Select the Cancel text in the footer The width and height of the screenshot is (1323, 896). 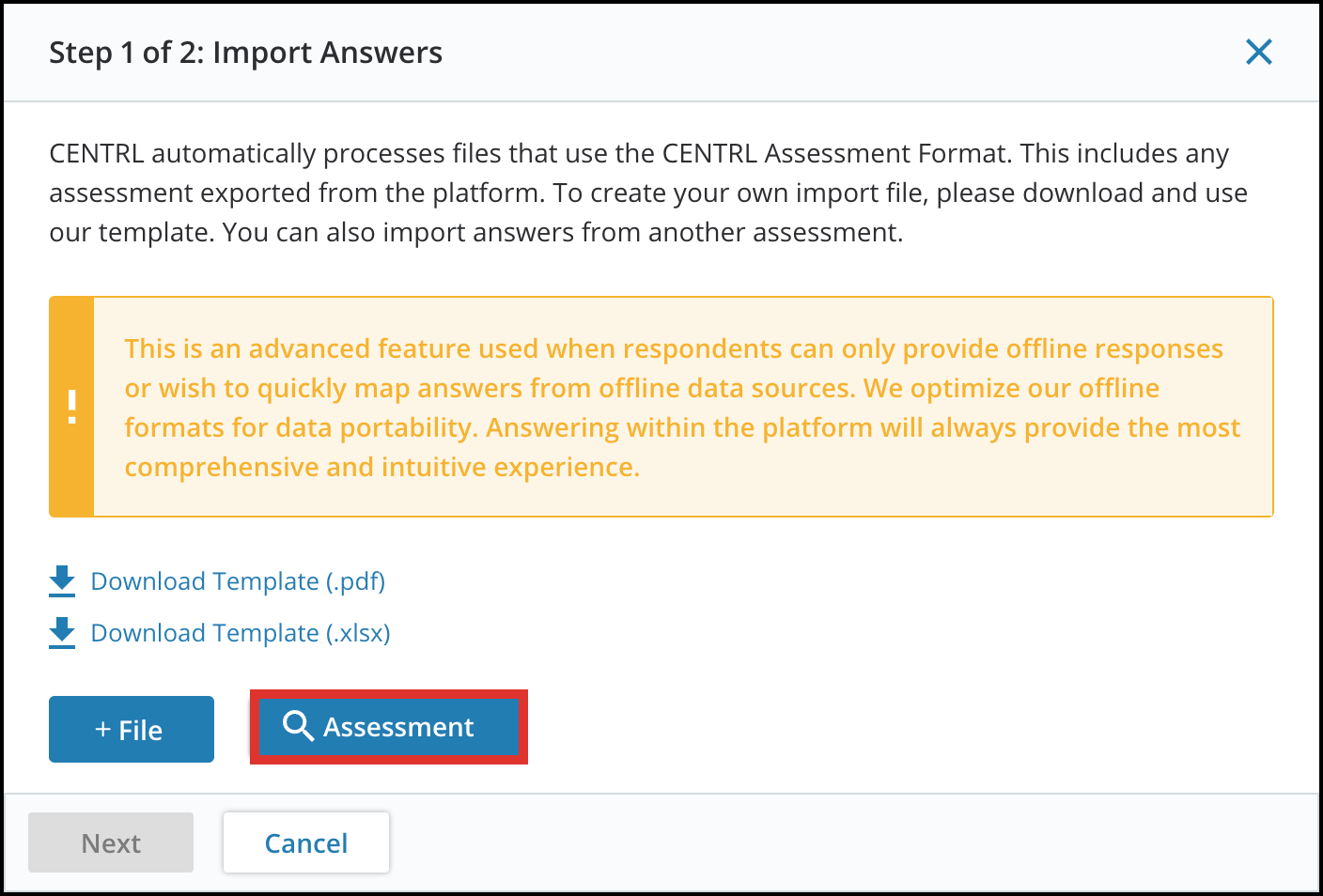[x=306, y=843]
